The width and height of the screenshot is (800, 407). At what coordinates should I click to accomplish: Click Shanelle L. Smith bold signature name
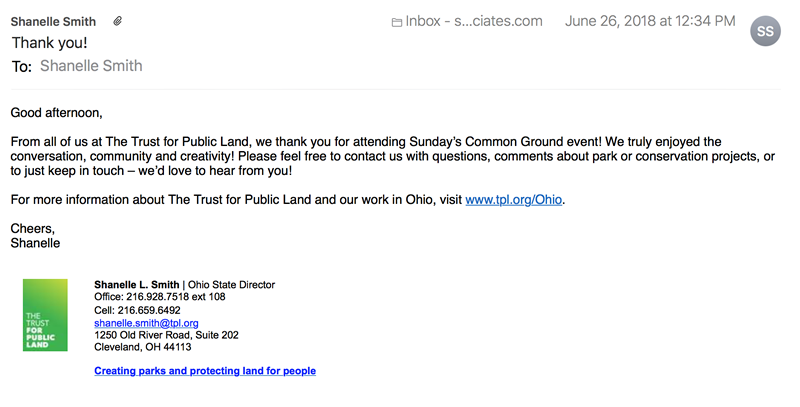coord(136,285)
